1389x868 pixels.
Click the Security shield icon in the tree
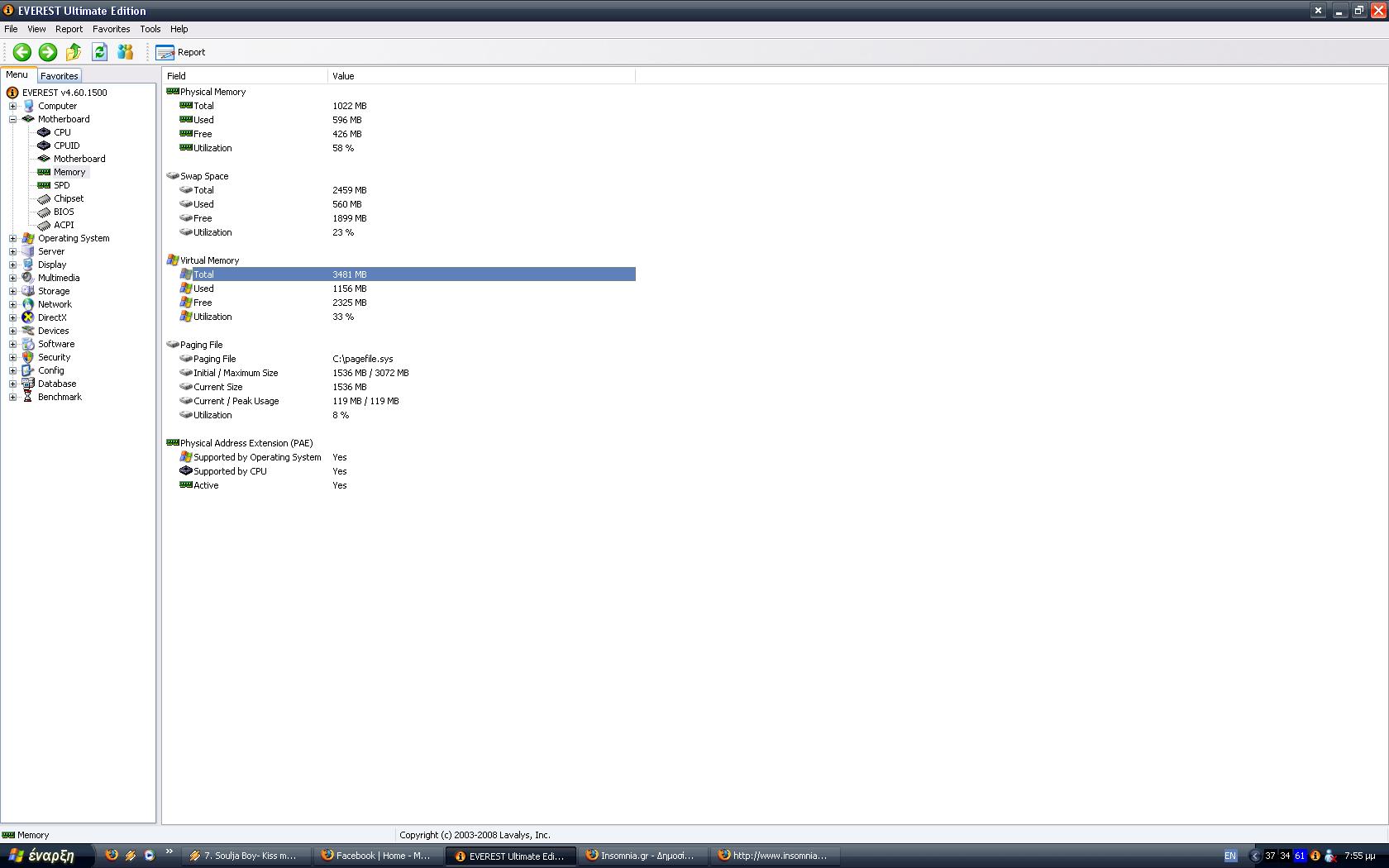click(x=28, y=357)
